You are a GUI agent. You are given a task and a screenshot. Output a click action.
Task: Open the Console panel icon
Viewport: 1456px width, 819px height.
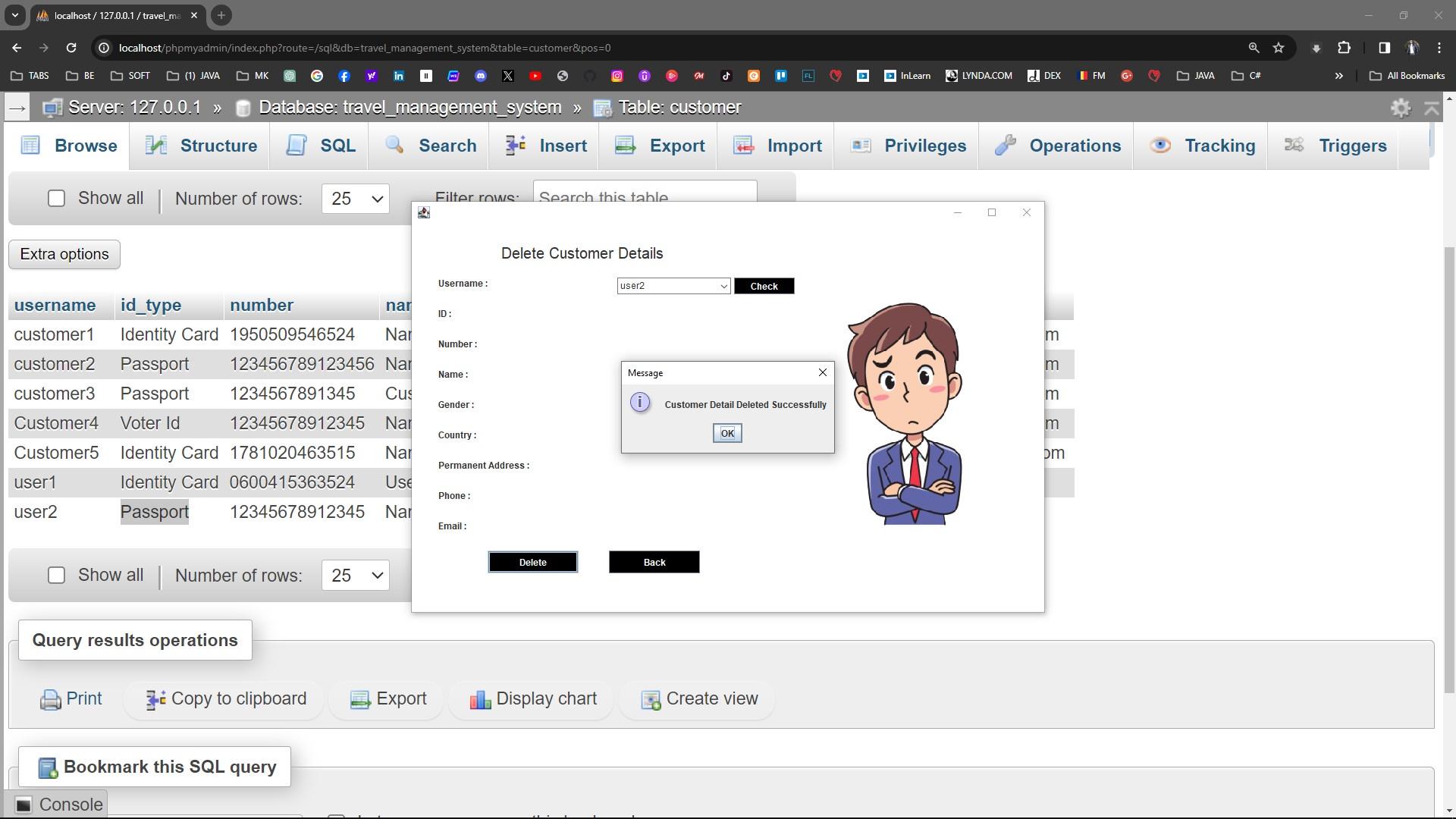24,805
